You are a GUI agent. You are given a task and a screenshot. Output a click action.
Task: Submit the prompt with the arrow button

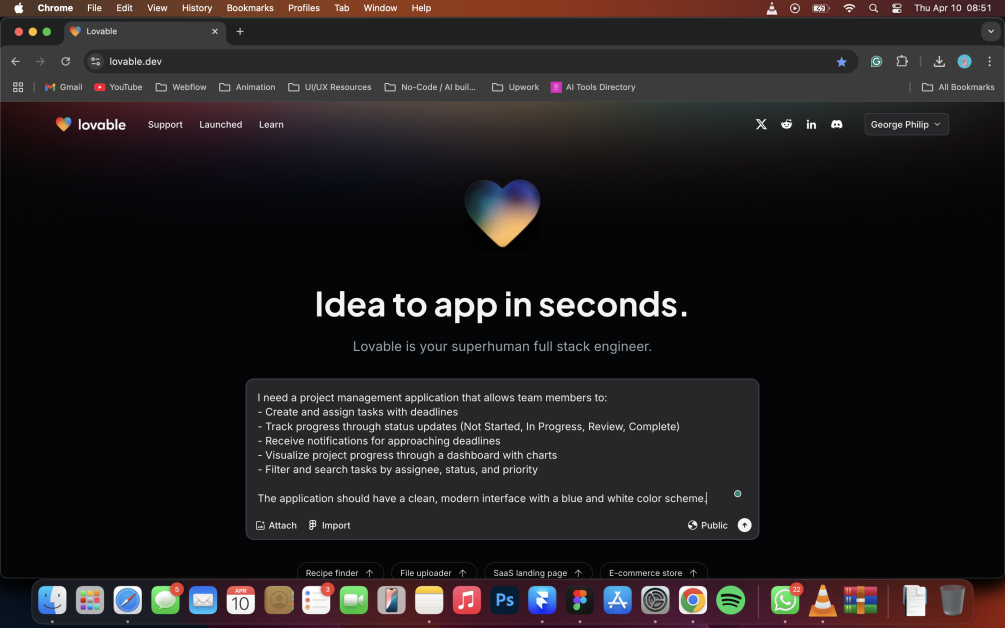[x=744, y=525]
